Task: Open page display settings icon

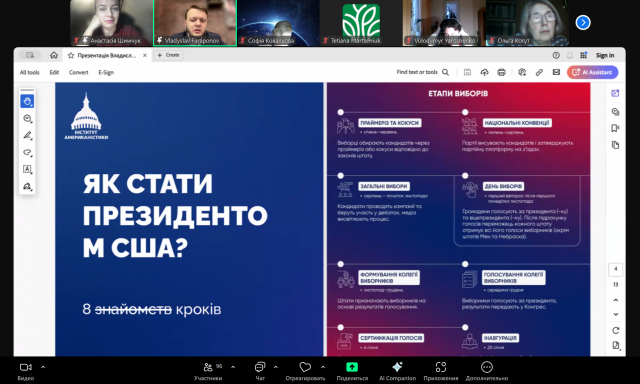Action: (x=616, y=346)
